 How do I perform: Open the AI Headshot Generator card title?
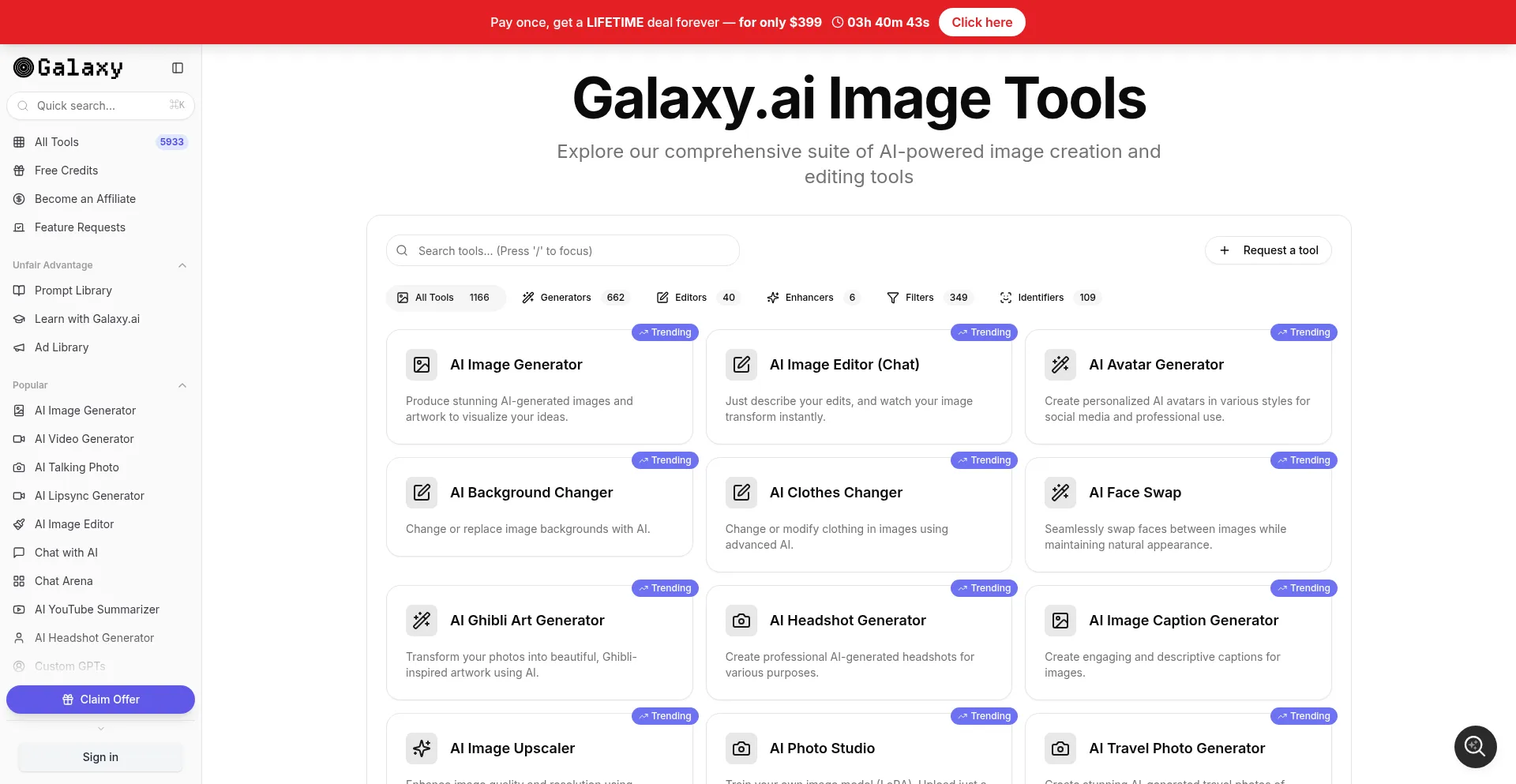847,621
